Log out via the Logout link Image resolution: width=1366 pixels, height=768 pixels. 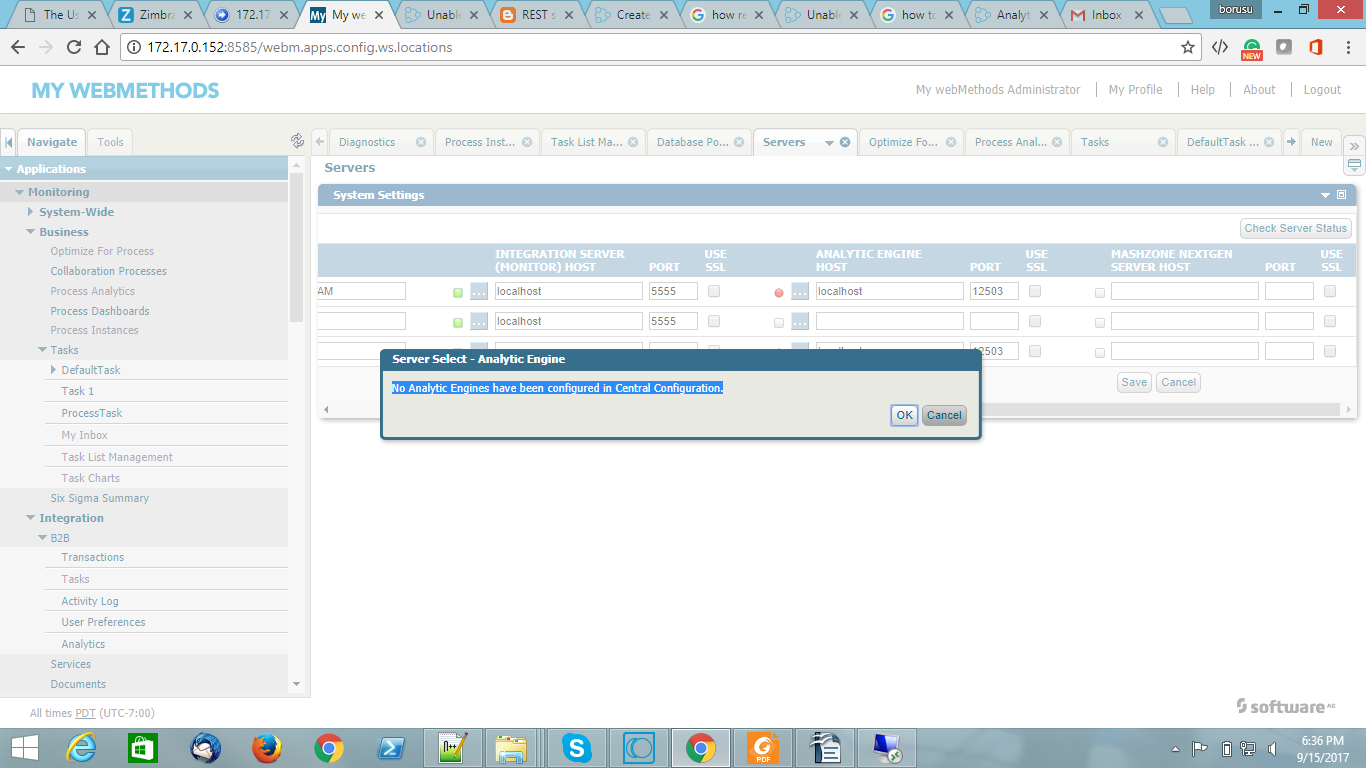point(1322,90)
